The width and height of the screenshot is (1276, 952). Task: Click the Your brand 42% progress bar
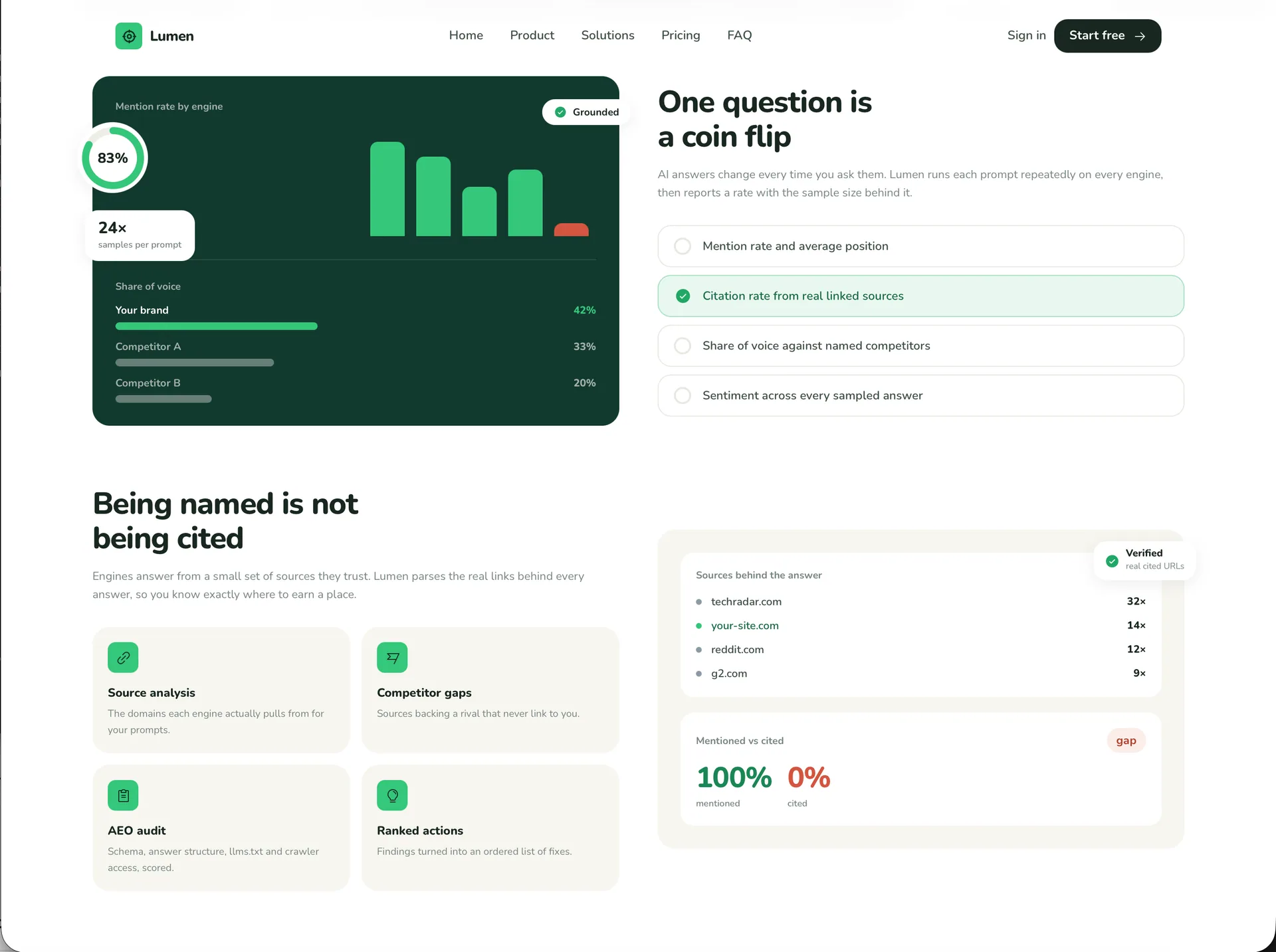point(217,326)
